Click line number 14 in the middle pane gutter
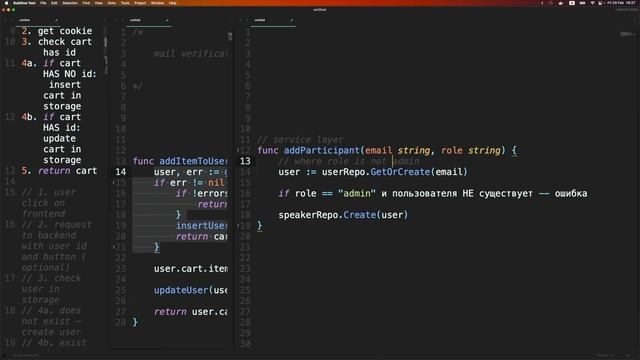This screenshot has height=360, width=640. pyautogui.click(x=120, y=172)
